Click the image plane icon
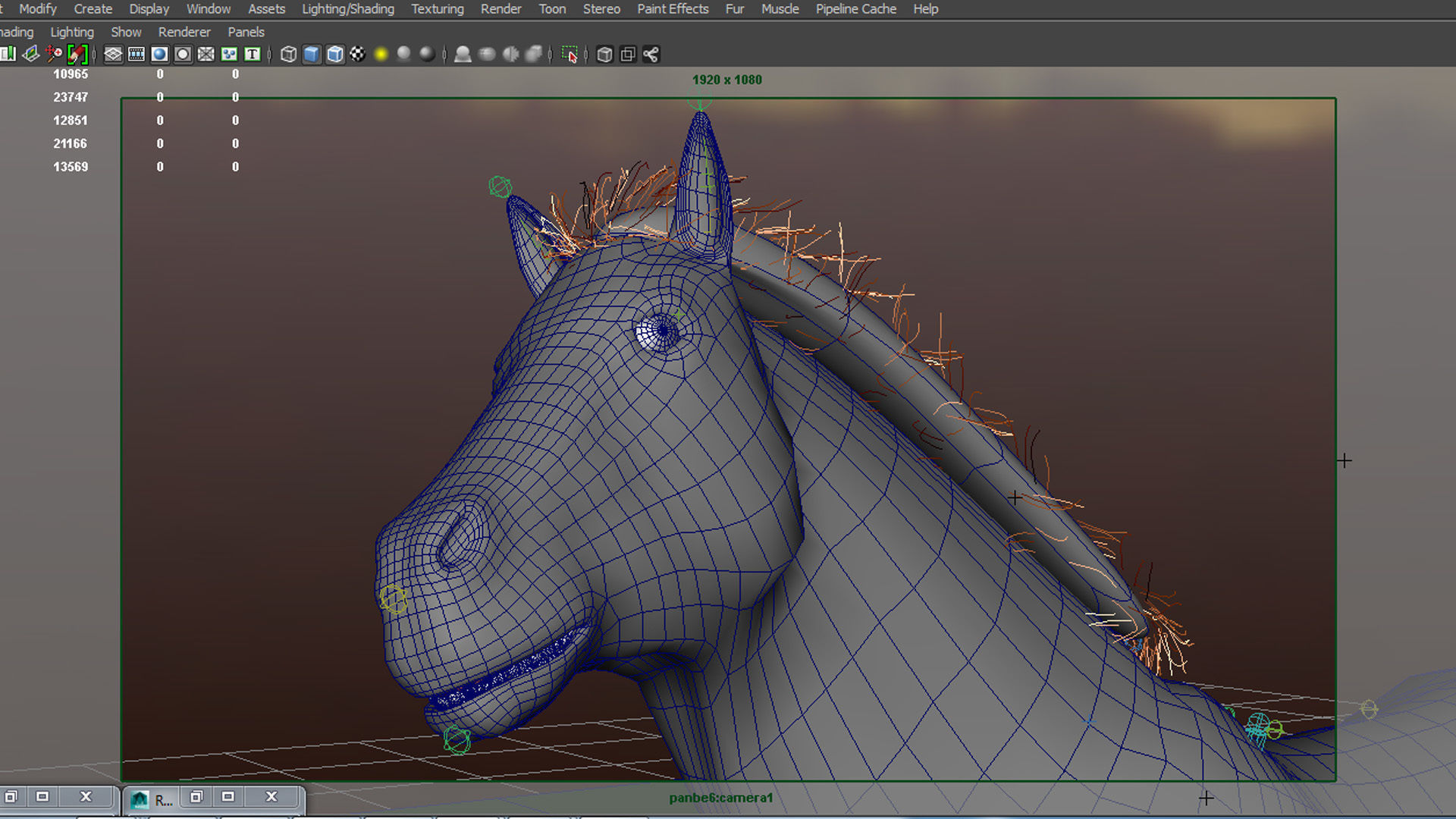This screenshot has width=1456, height=819. point(31,54)
